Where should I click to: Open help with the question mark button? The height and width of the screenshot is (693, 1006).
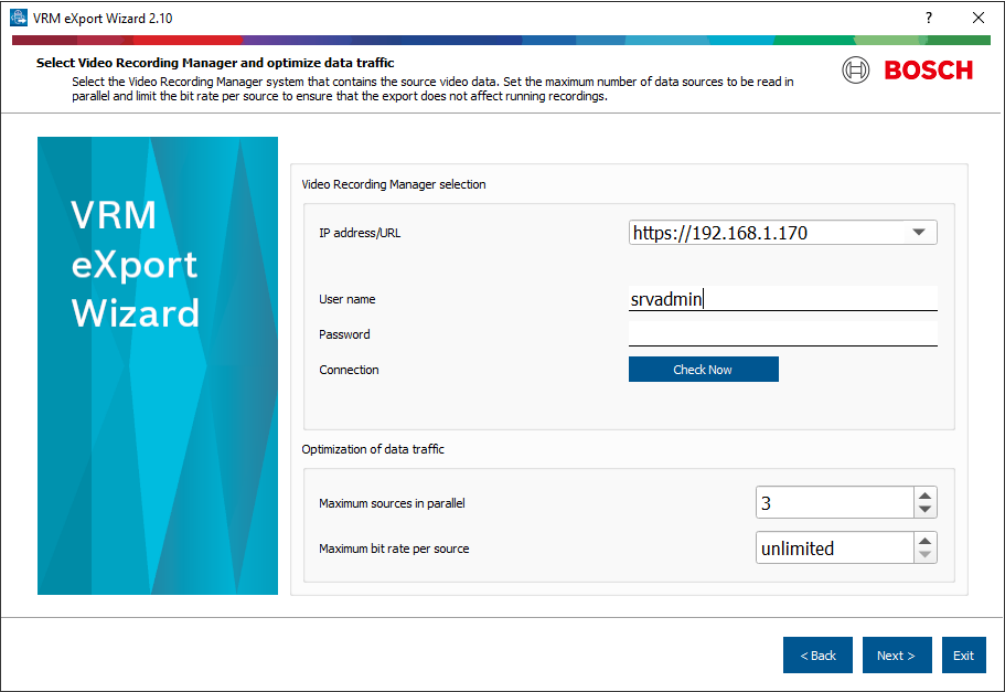pos(928,17)
